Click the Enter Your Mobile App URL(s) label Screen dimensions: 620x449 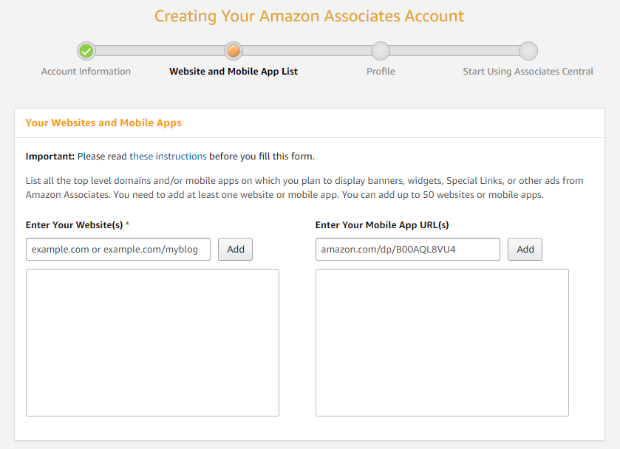(x=382, y=225)
